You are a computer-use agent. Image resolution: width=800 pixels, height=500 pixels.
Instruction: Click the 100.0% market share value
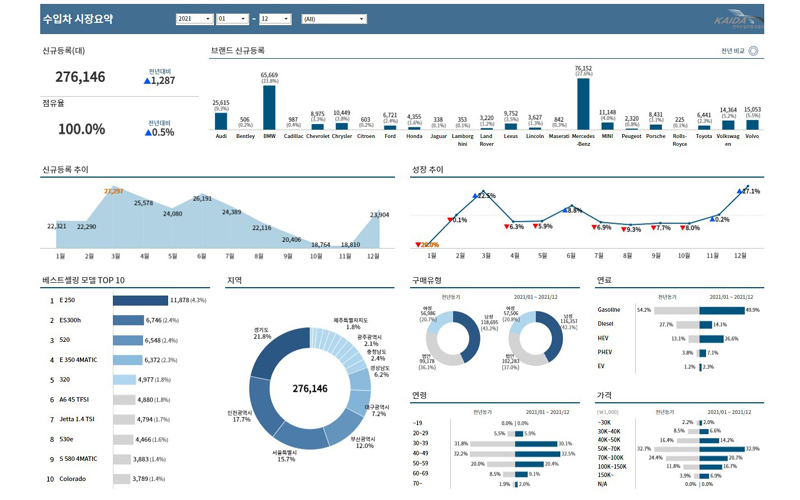82,129
